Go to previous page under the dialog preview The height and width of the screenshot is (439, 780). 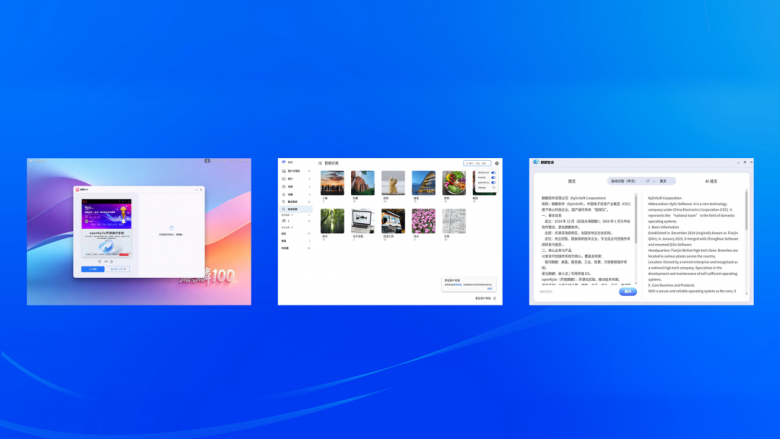(99, 261)
